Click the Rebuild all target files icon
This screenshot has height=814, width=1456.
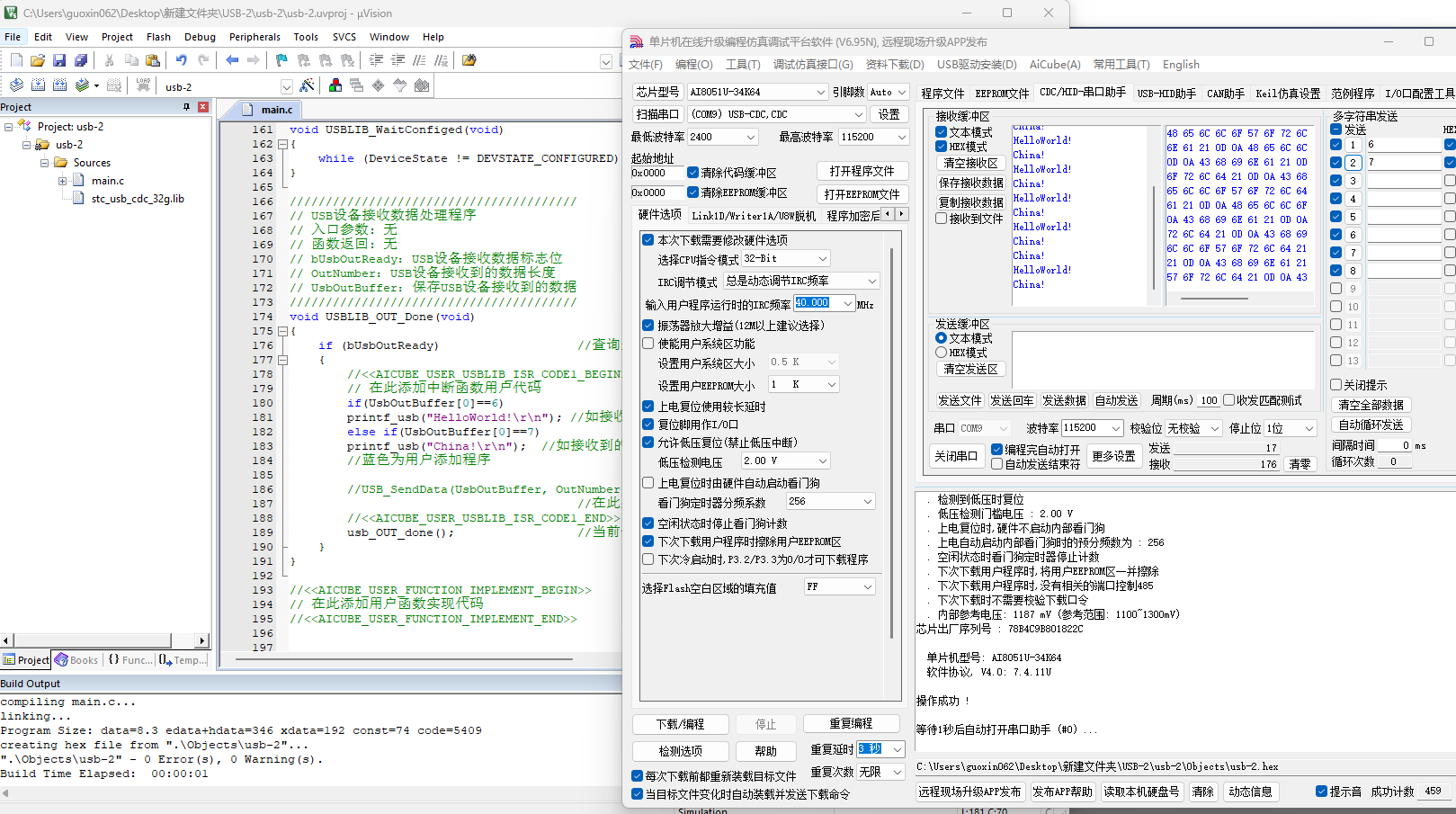[59, 85]
